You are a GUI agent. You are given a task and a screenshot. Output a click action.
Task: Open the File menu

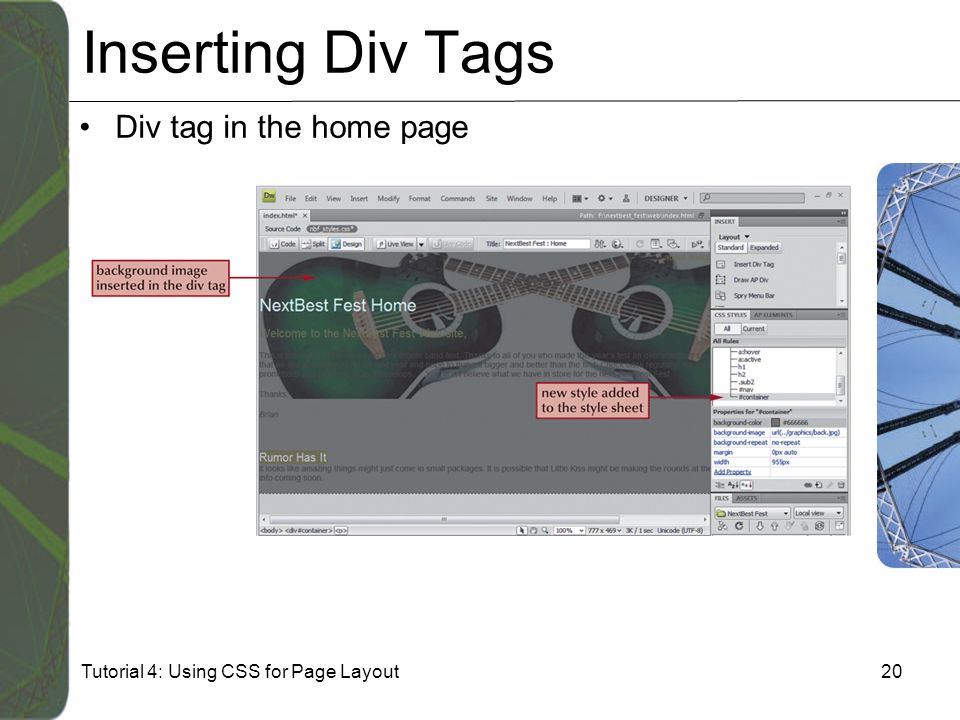tap(290, 198)
